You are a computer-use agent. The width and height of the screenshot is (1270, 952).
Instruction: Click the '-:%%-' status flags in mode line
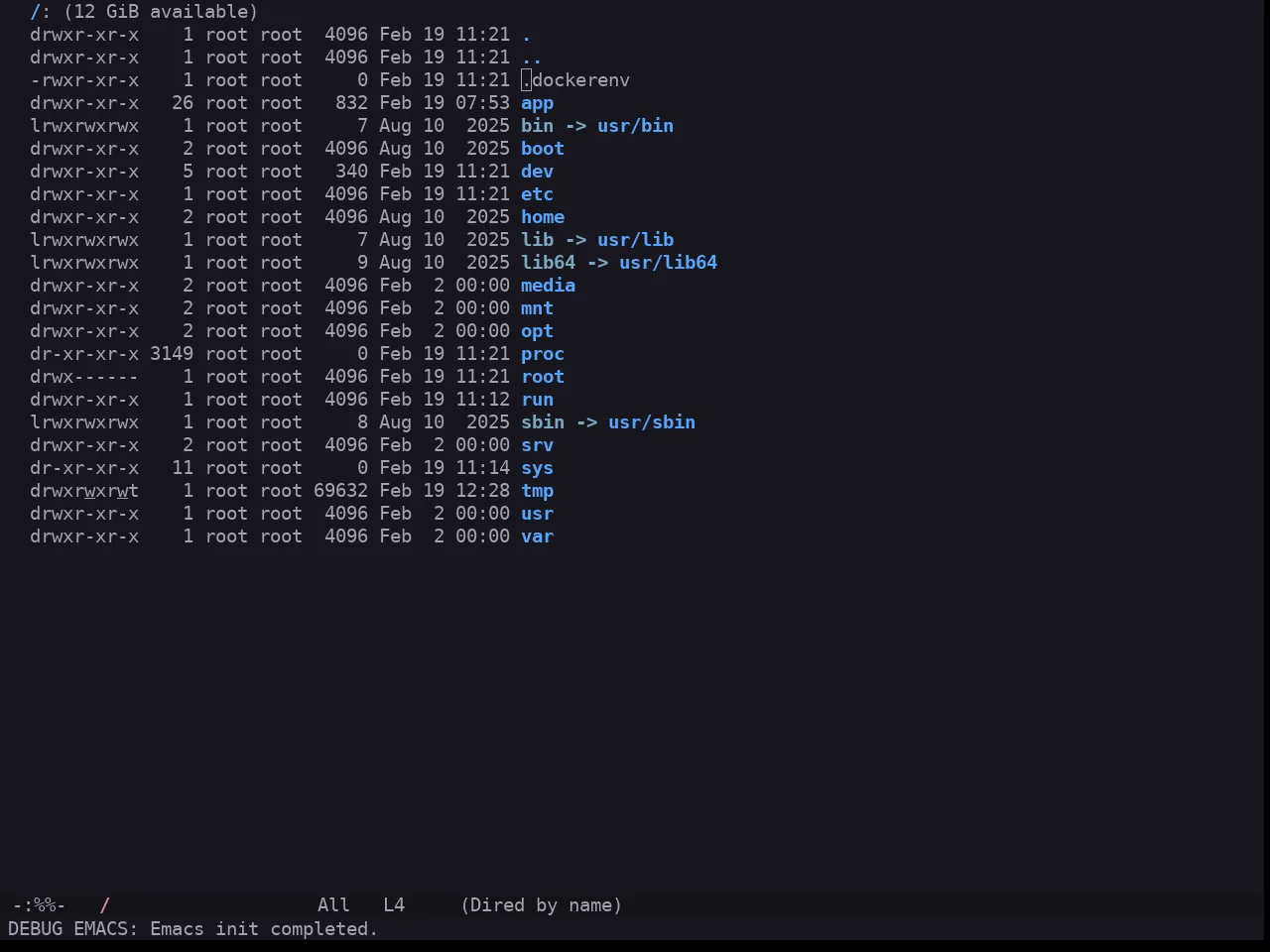39,905
